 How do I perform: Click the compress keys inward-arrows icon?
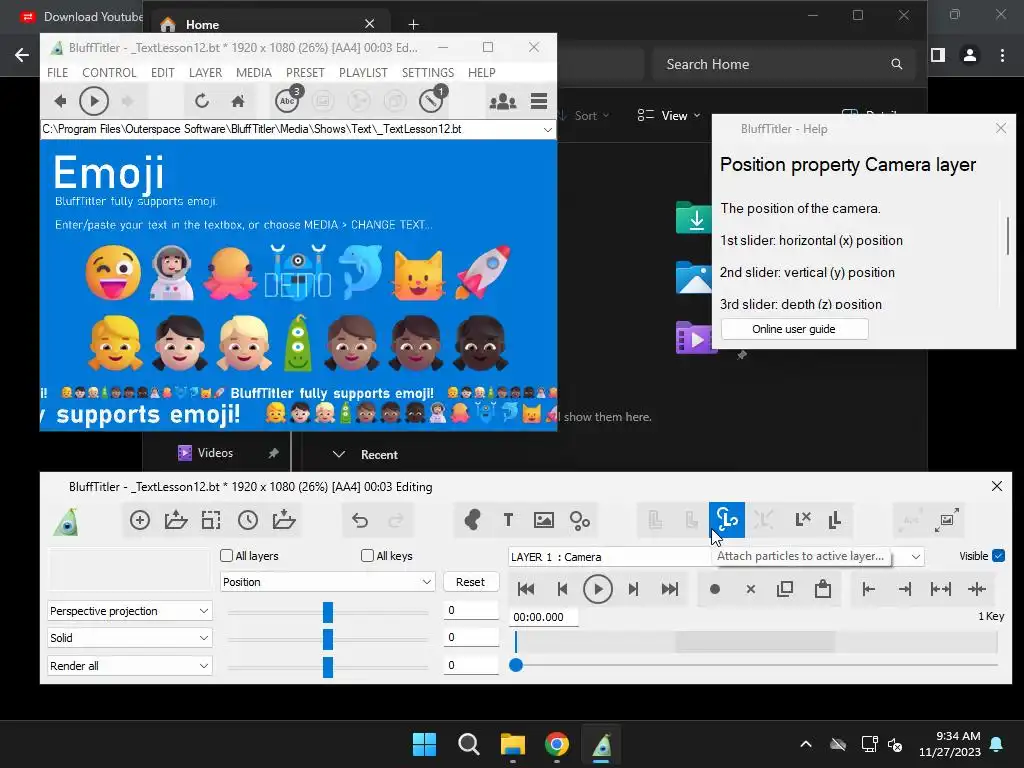[x=977, y=589]
